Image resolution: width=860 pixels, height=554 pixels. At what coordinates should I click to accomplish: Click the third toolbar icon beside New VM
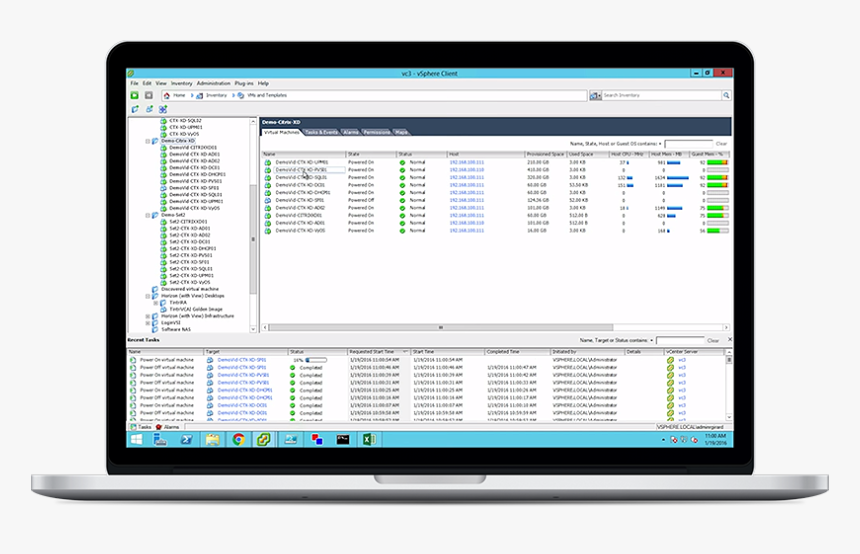coord(163,109)
